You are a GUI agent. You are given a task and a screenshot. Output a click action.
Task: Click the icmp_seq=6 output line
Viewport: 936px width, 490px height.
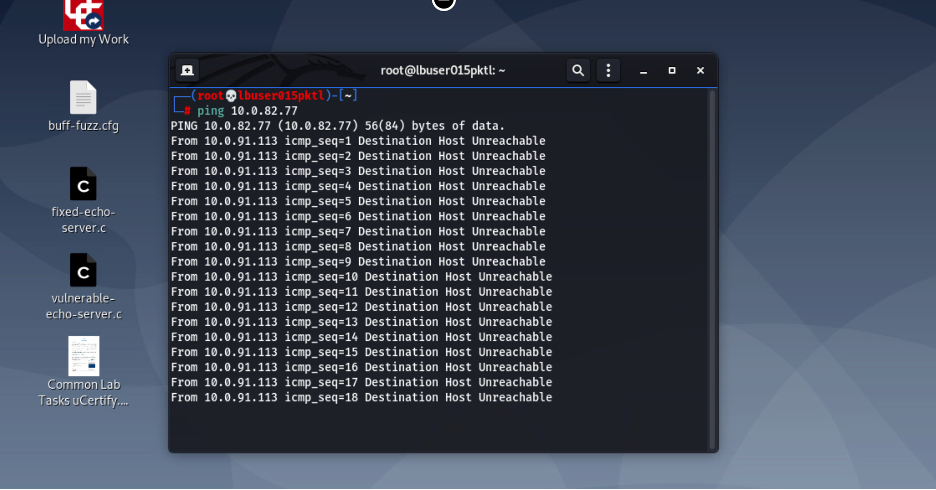(x=358, y=216)
